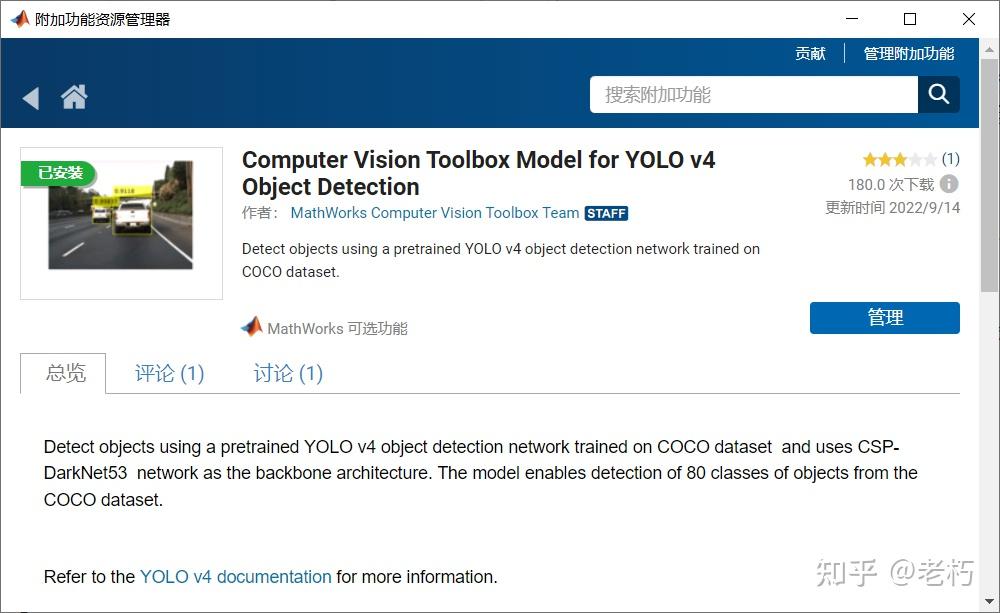Click the back arrow navigation icon
Image resolution: width=1000 pixels, height=613 pixels.
(x=31, y=98)
